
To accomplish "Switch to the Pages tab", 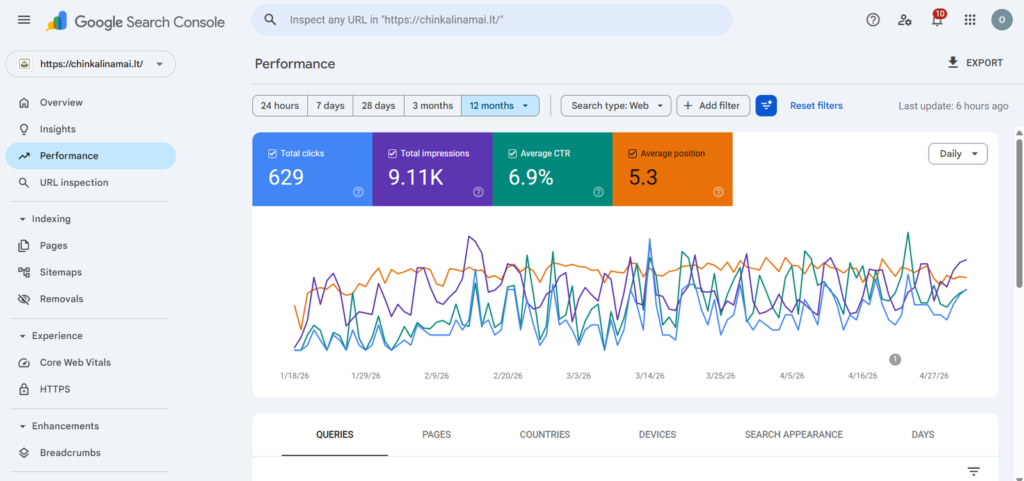I will pos(436,435).
